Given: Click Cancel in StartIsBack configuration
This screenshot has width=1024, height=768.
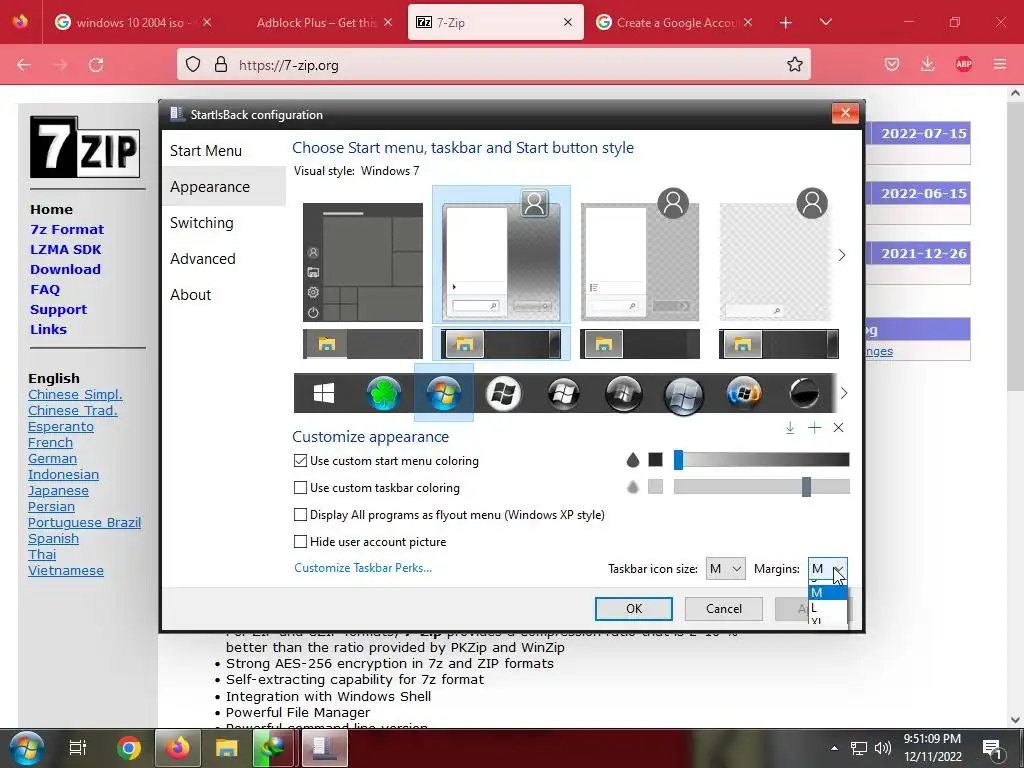Looking at the screenshot, I should pyautogui.click(x=724, y=609).
